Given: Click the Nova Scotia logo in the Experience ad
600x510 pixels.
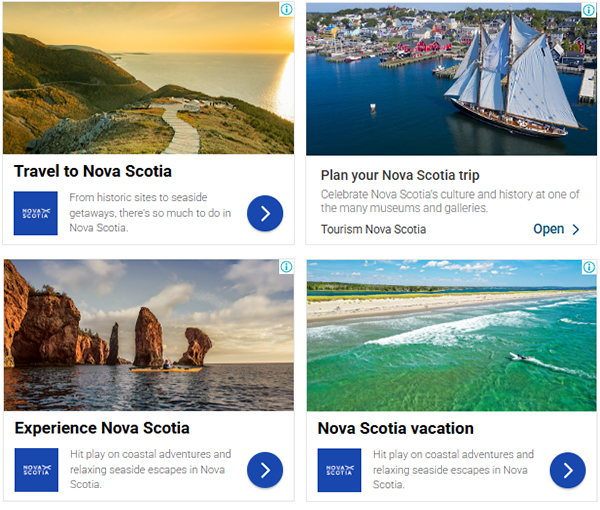Looking at the screenshot, I should (36, 470).
